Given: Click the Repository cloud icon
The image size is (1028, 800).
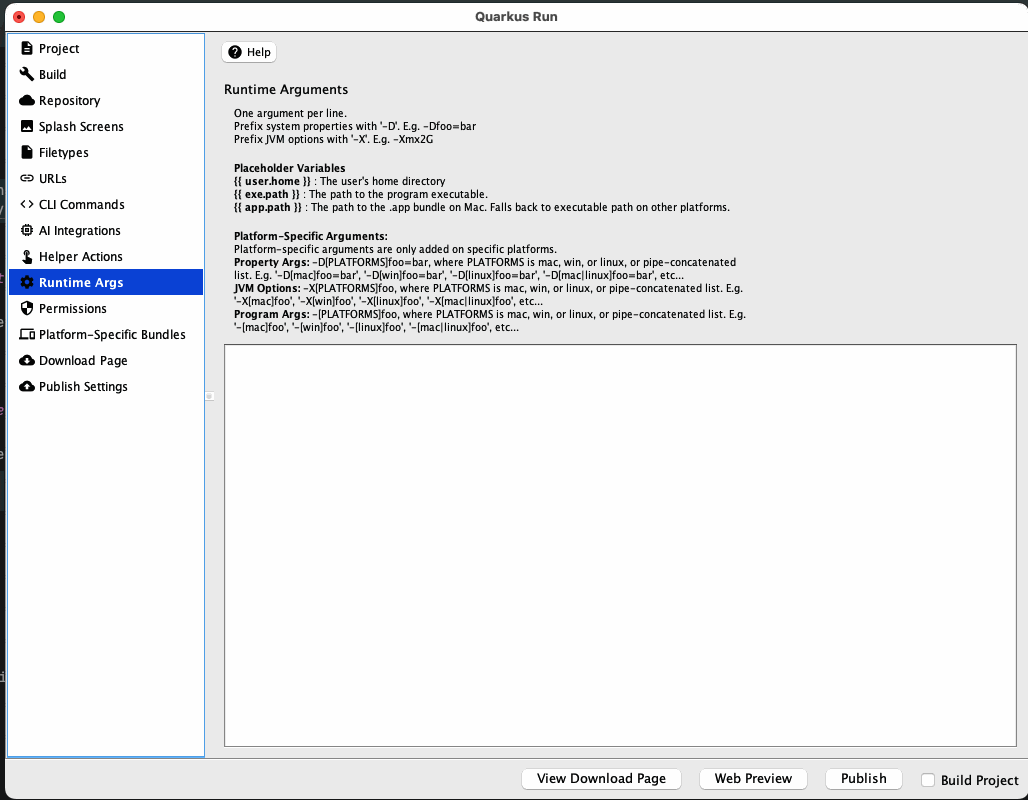Looking at the screenshot, I should 27,100.
